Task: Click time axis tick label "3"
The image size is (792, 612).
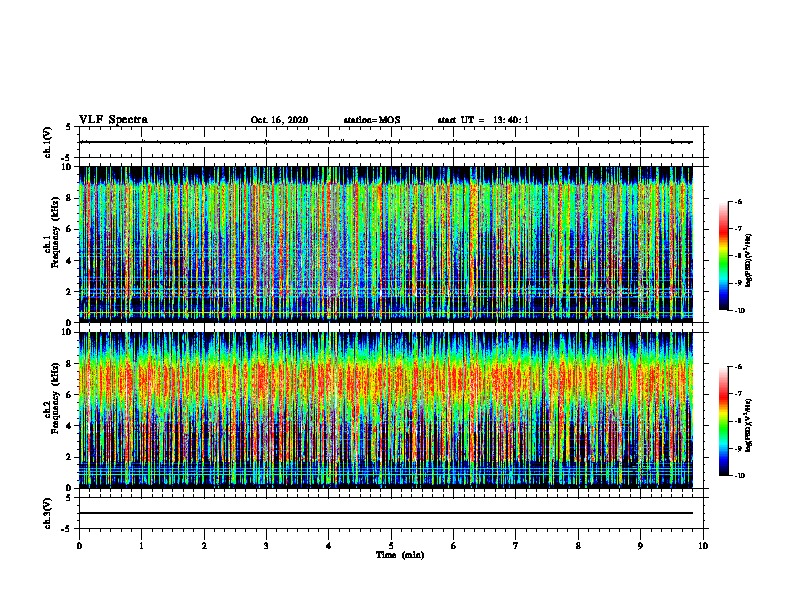Action: point(266,546)
